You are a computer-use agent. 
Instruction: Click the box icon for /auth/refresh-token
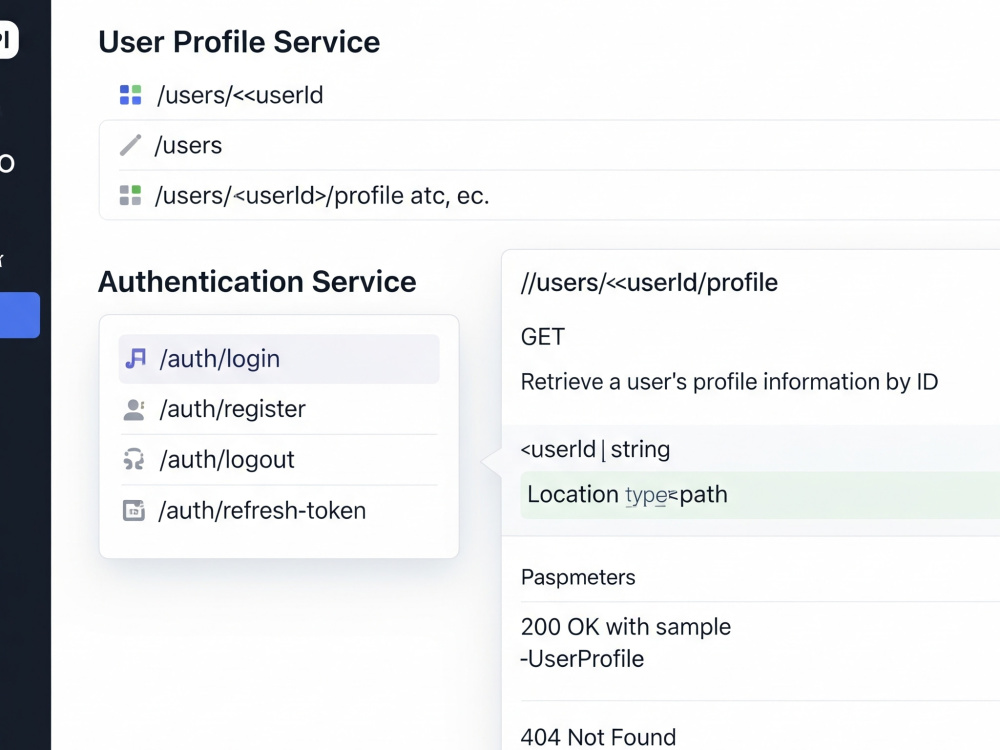click(134, 510)
